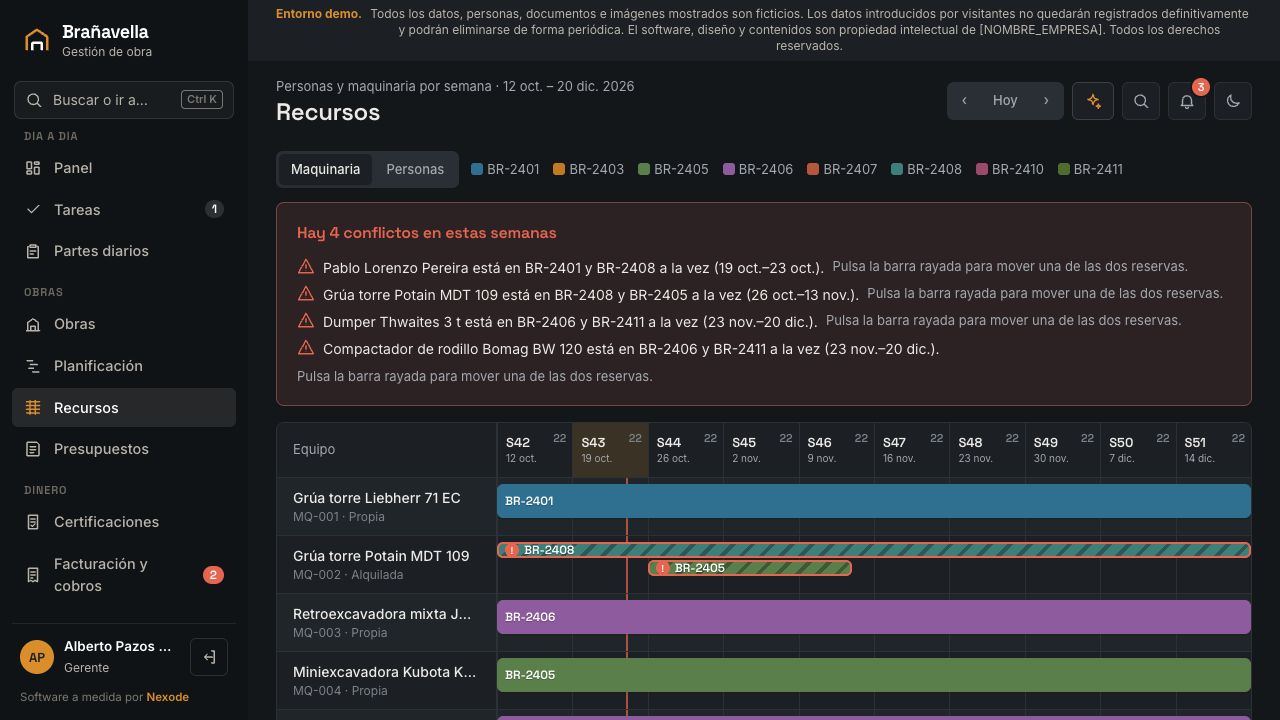Viewport: 1280px width, 720px height.
Task: Click the Recursos grid icon
Action: [33, 408]
